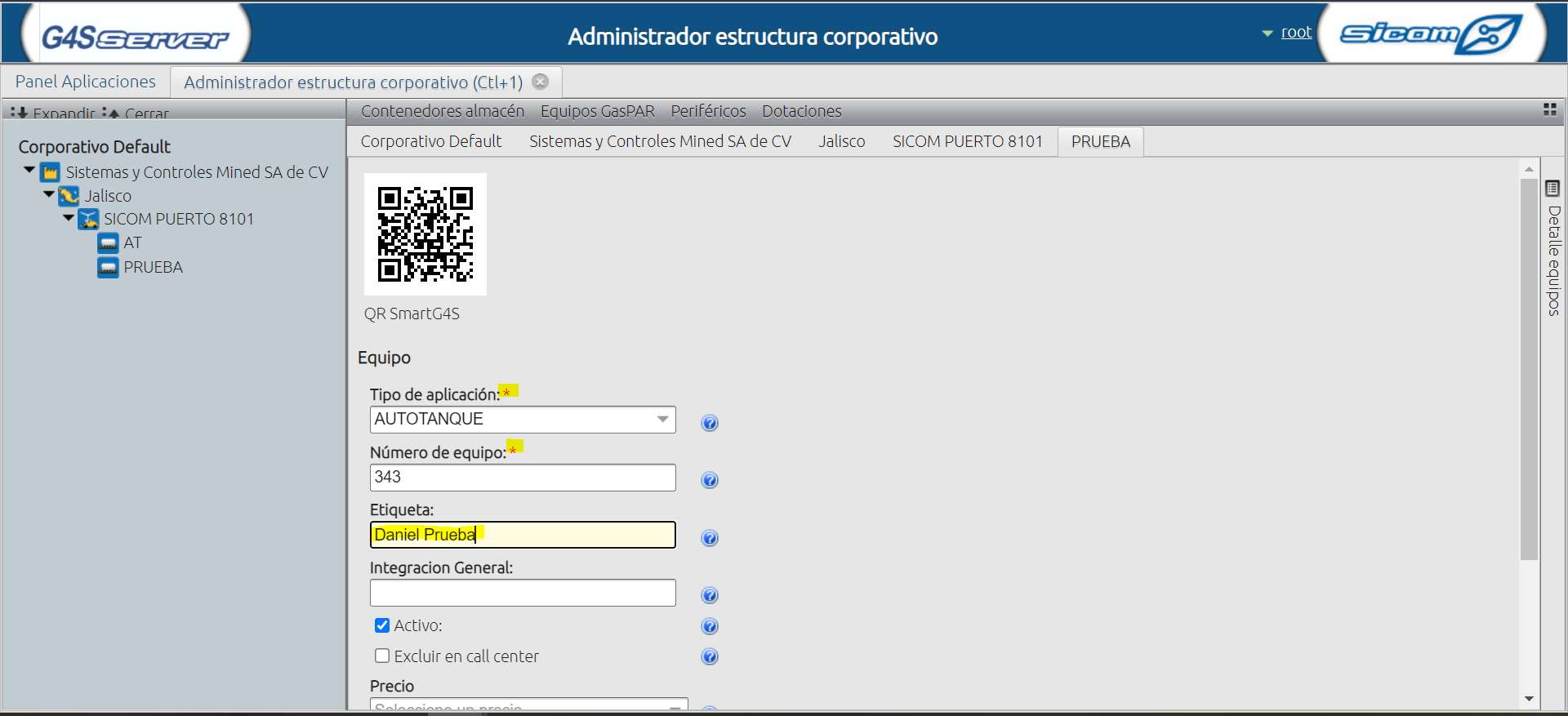Show help for Excluir en call center

[x=710, y=656]
